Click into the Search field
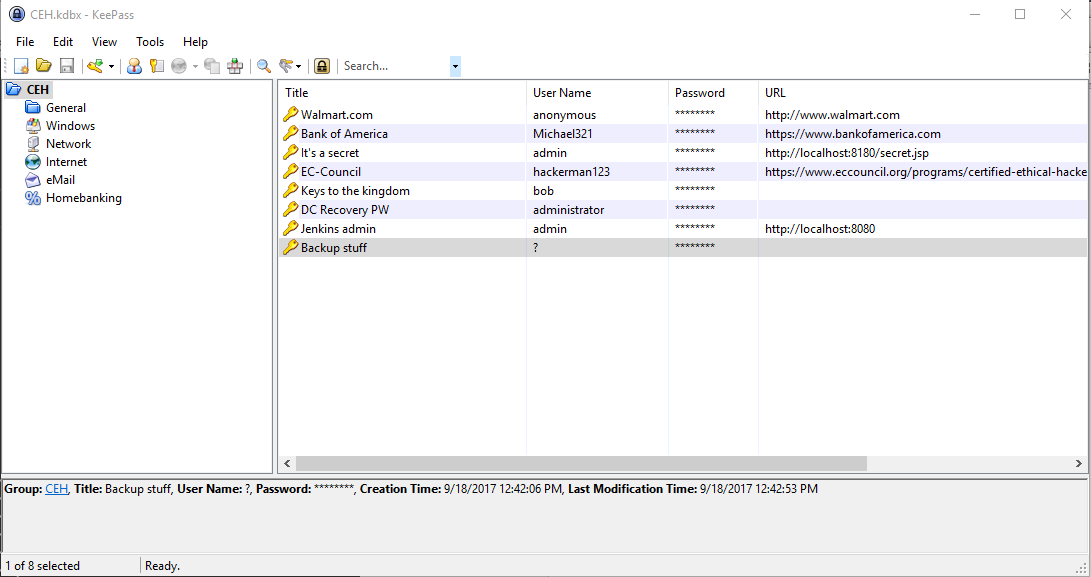This screenshot has width=1091, height=577. 395,66
